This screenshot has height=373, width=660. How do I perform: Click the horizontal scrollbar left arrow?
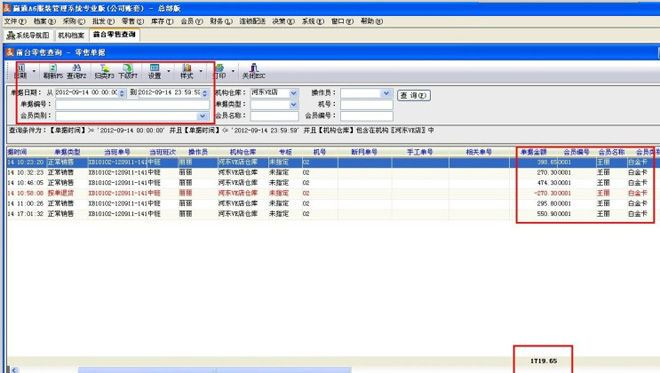coord(14,370)
